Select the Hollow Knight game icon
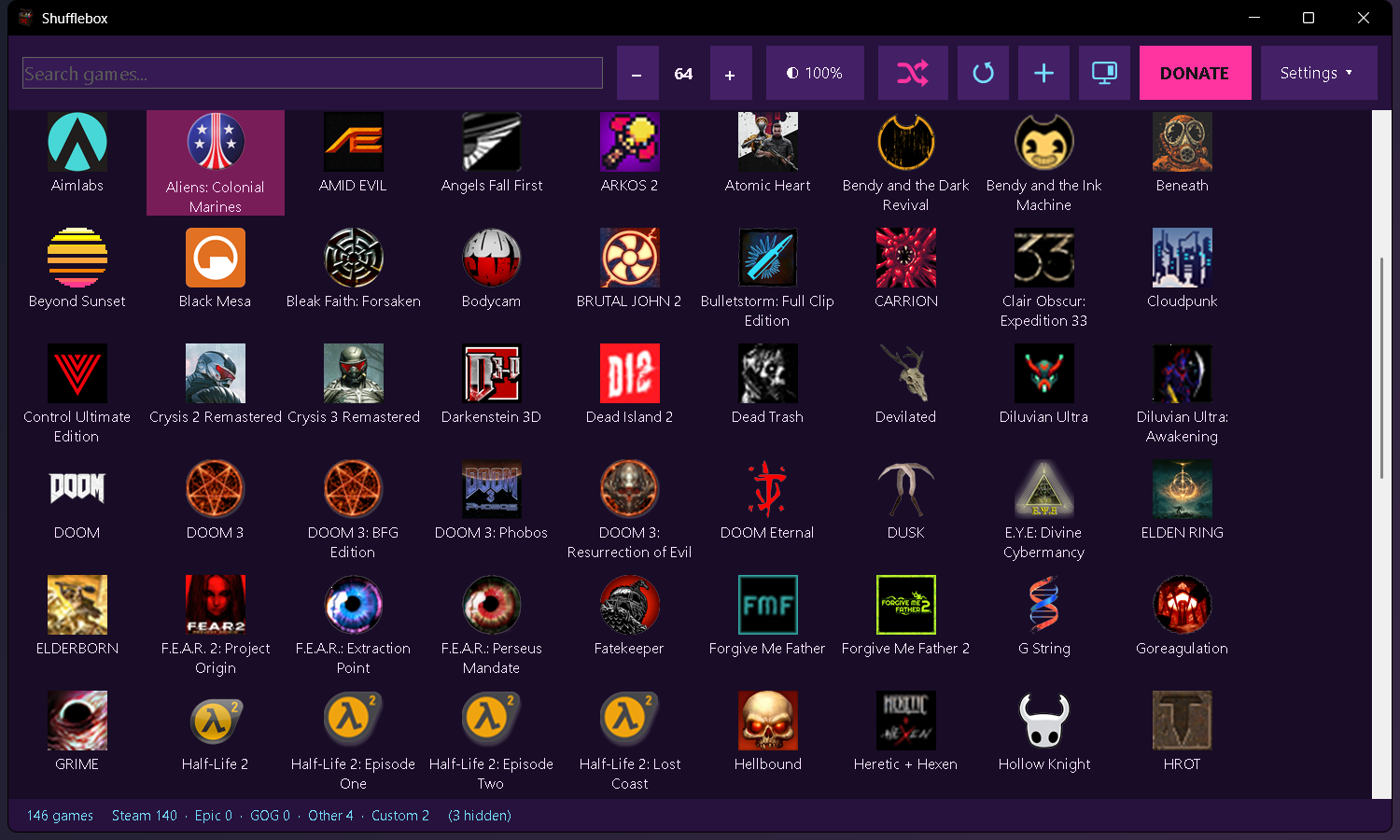 (x=1044, y=721)
